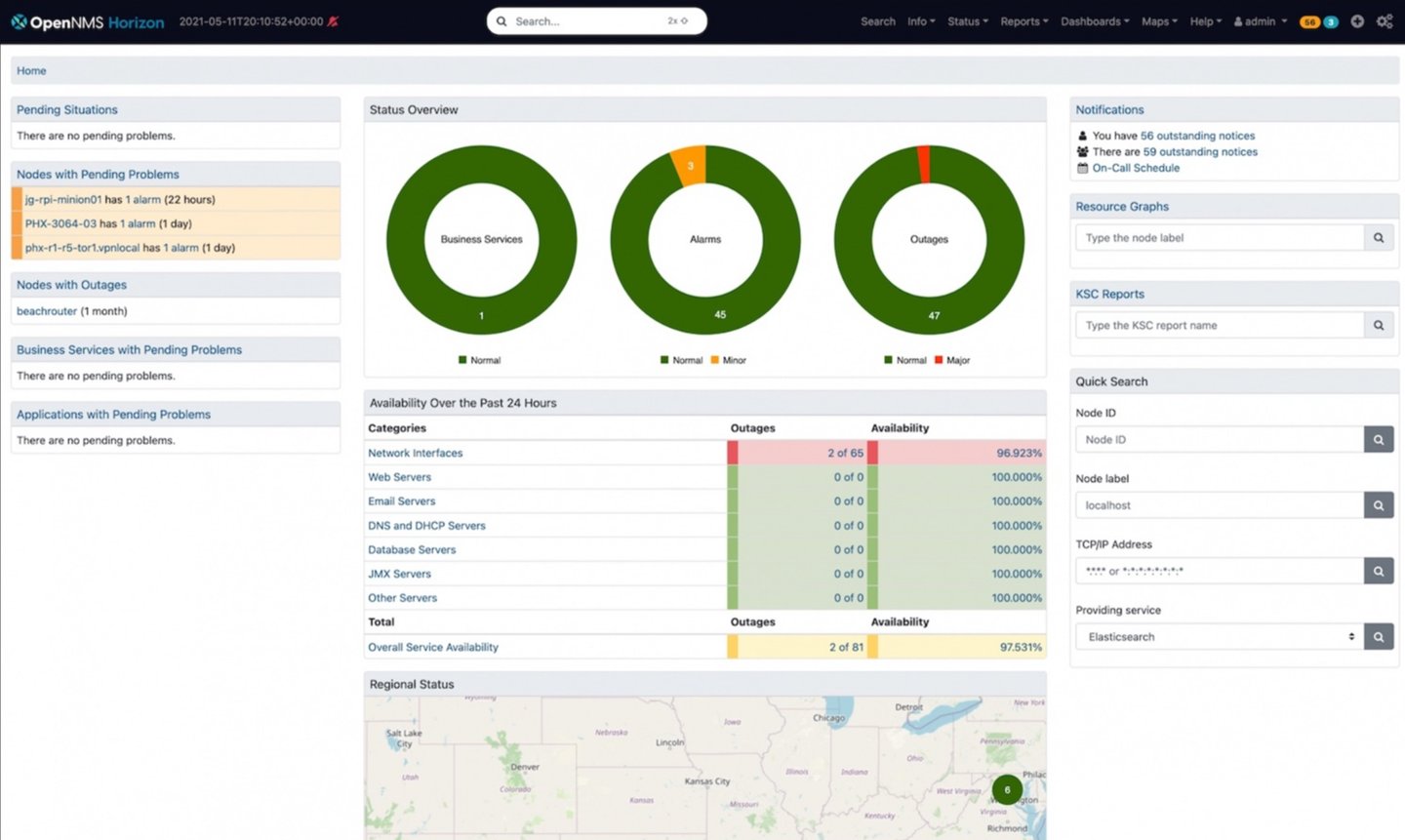This screenshot has width=1405, height=840.
Task: Expand the admin user menu
Action: [x=1261, y=21]
